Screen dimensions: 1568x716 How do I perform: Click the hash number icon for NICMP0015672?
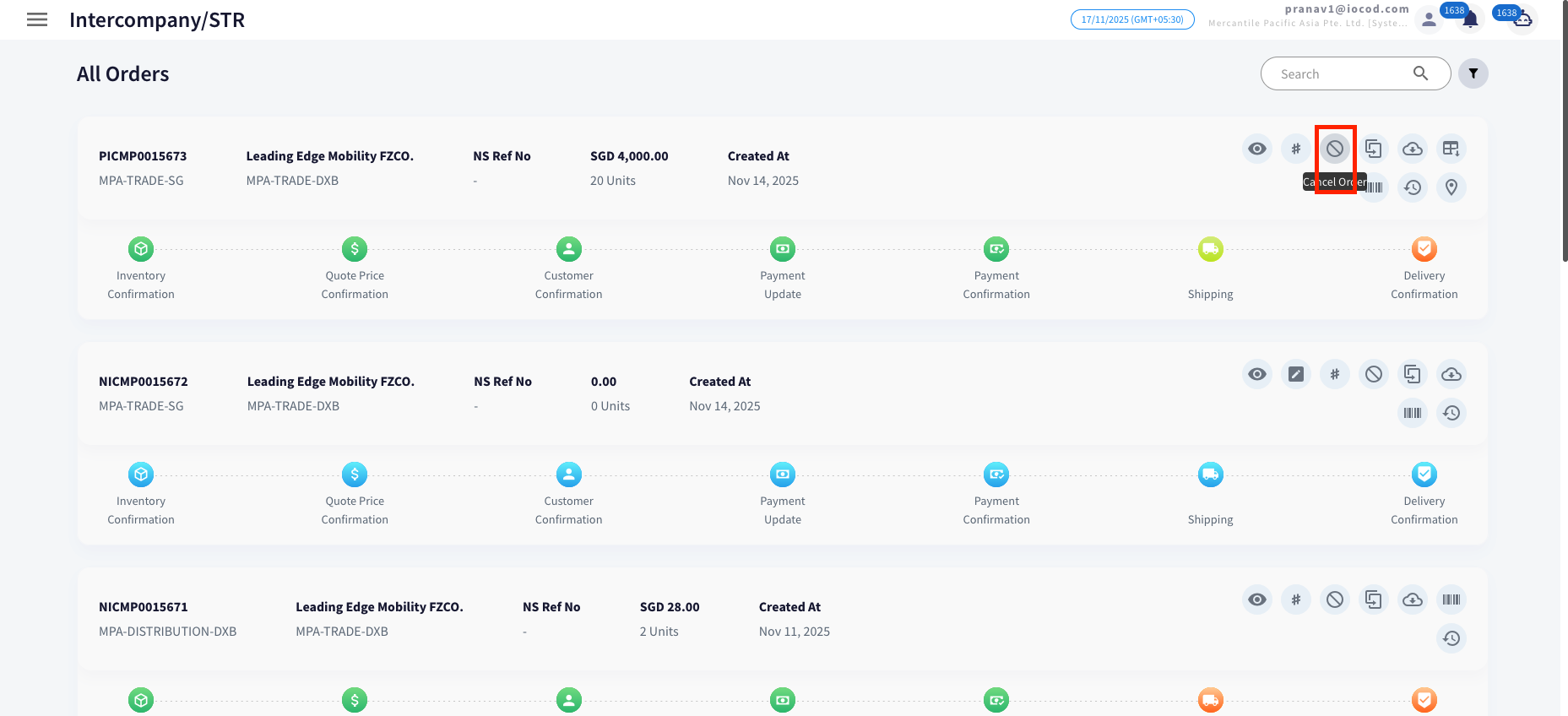click(1334, 374)
